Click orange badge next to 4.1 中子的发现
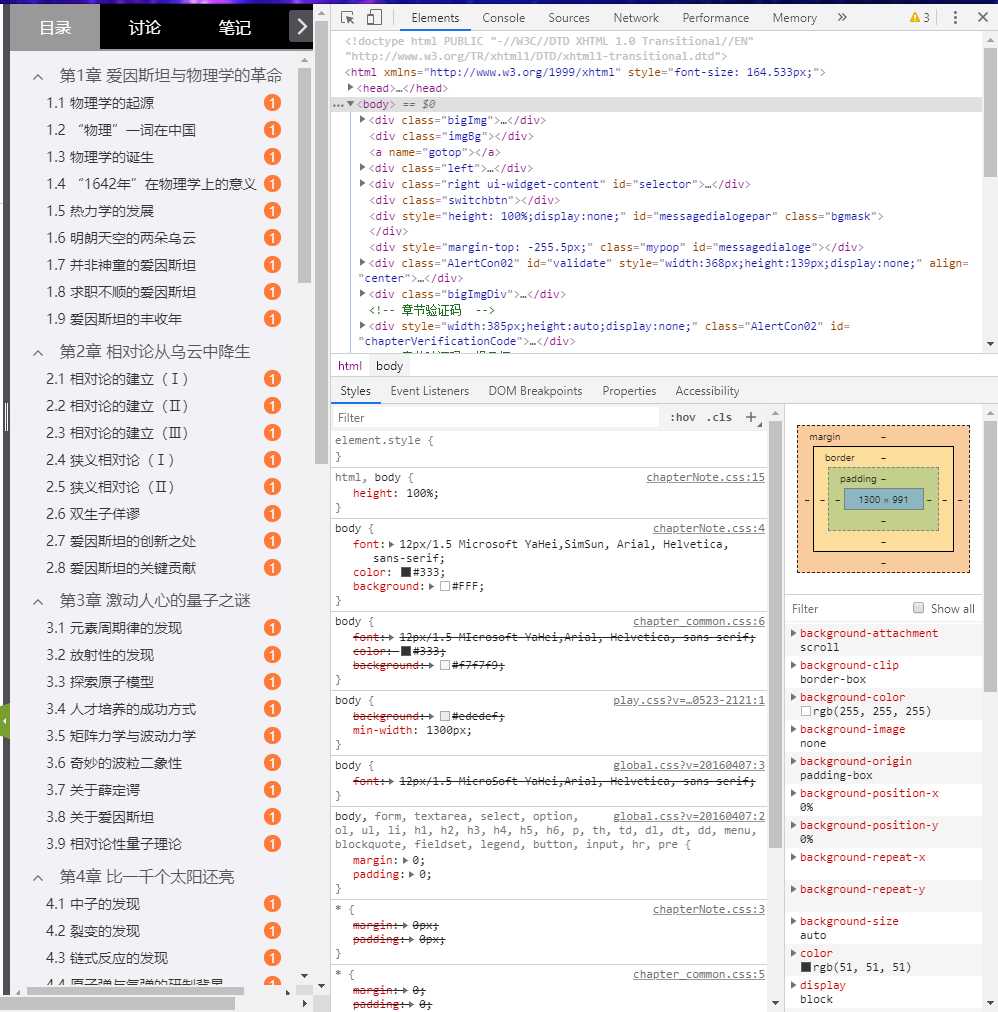This screenshot has height=1012, width=998. [x=272, y=904]
